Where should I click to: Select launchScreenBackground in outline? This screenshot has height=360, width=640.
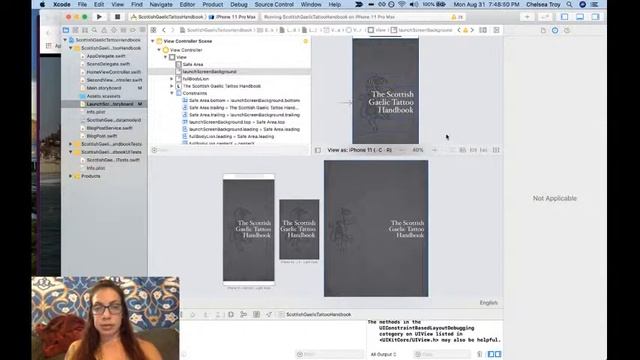(209, 72)
